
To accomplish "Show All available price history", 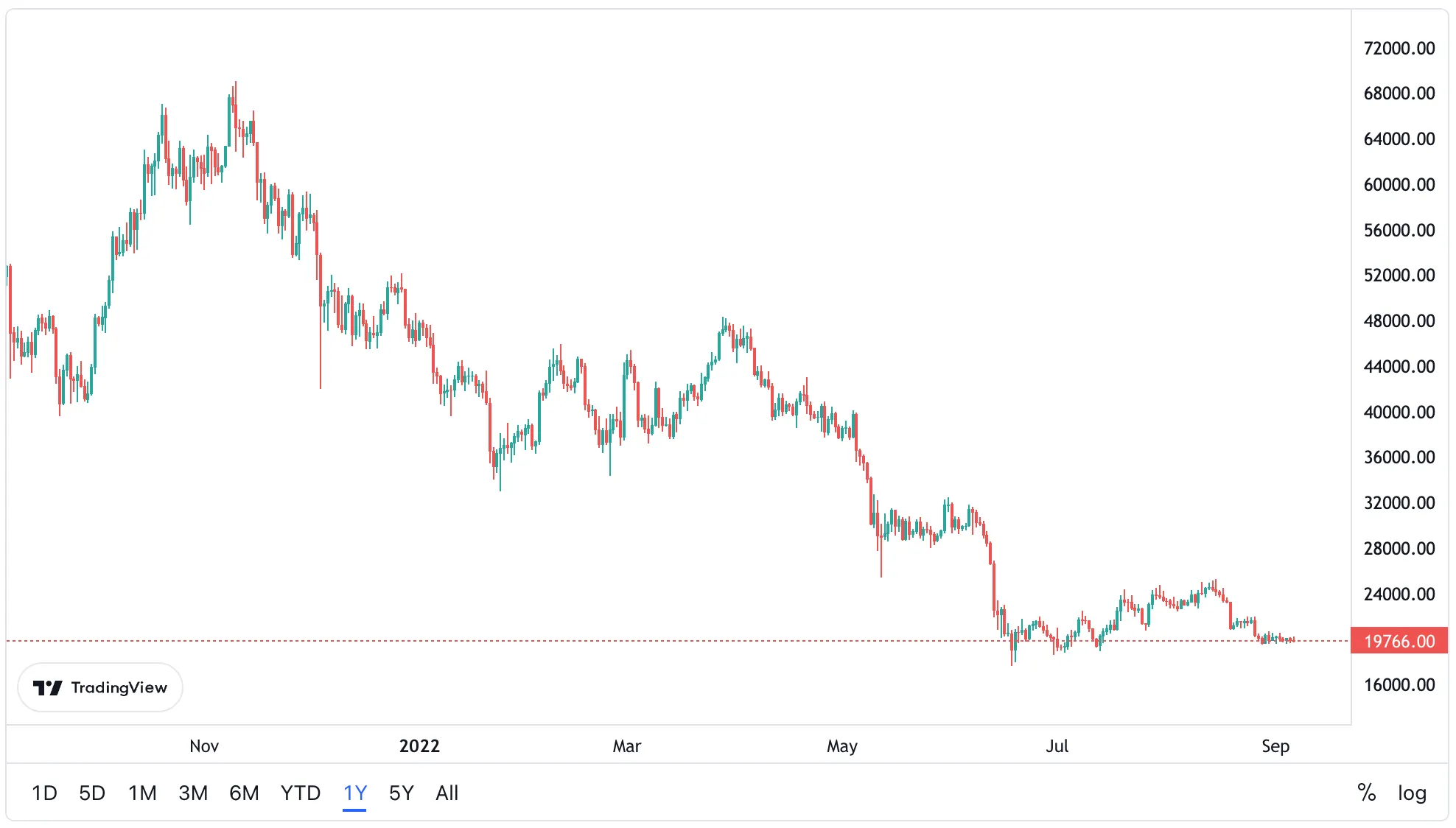I will [x=447, y=793].
